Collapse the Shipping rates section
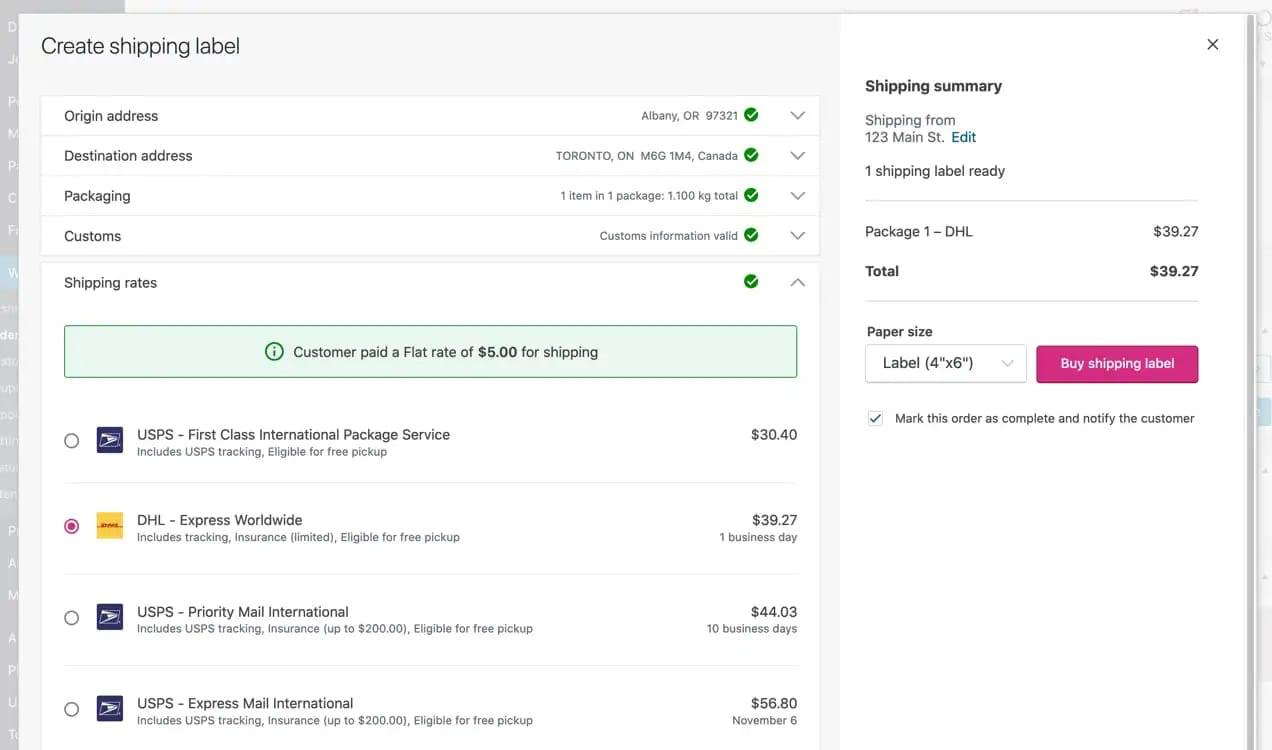 tap(797, 281)
